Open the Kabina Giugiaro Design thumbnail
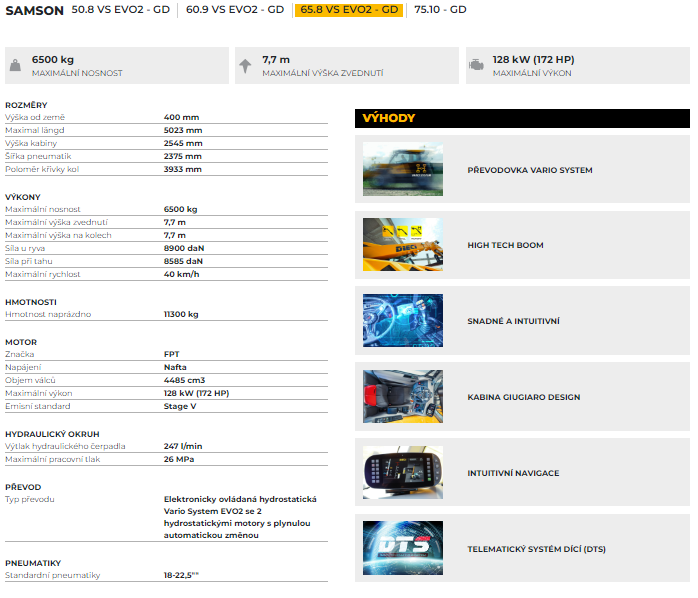This screenshot has height=598, width=698. click(x=402, y=396)
